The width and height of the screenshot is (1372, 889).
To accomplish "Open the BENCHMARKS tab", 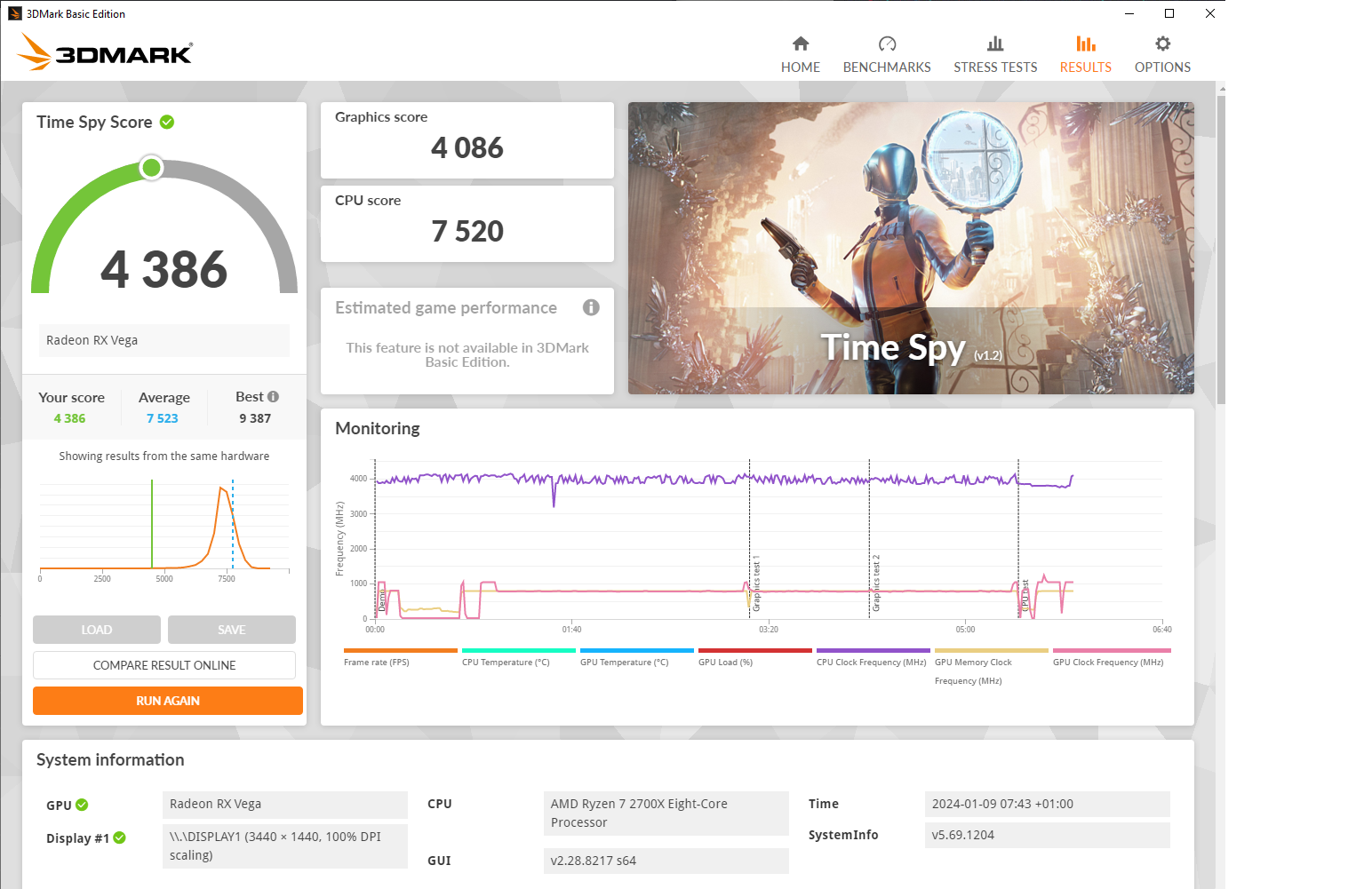I will [887, 55].
